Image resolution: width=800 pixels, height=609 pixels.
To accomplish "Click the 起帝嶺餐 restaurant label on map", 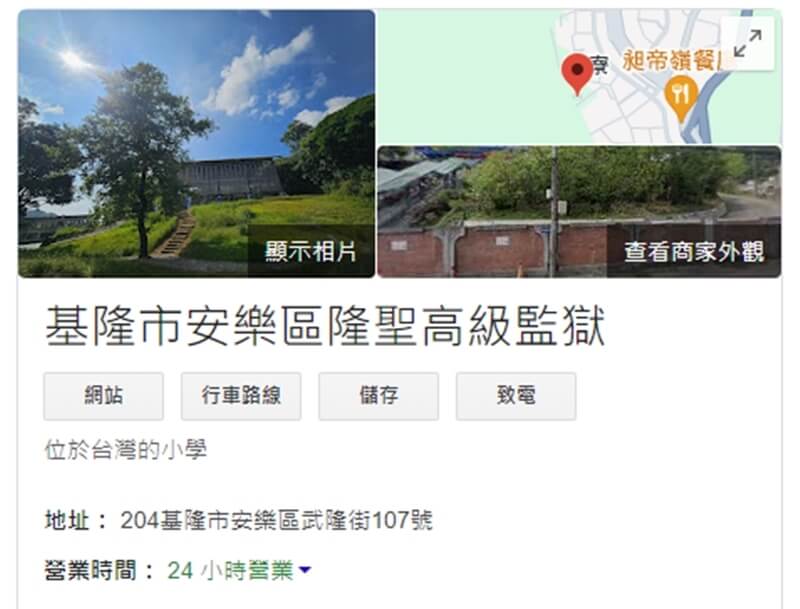I will [672, 61].
